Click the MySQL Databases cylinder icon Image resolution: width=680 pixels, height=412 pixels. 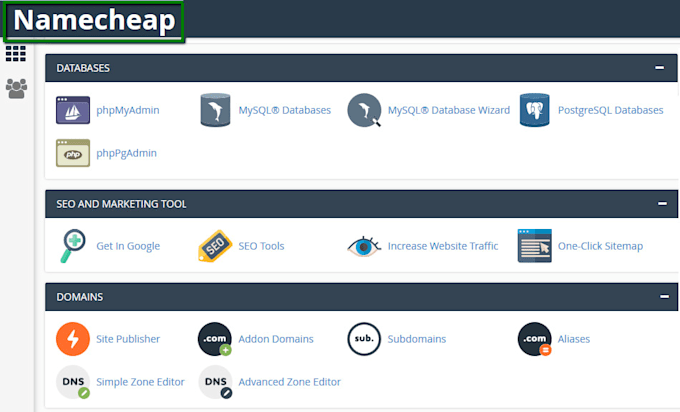(x=215, y=110)
